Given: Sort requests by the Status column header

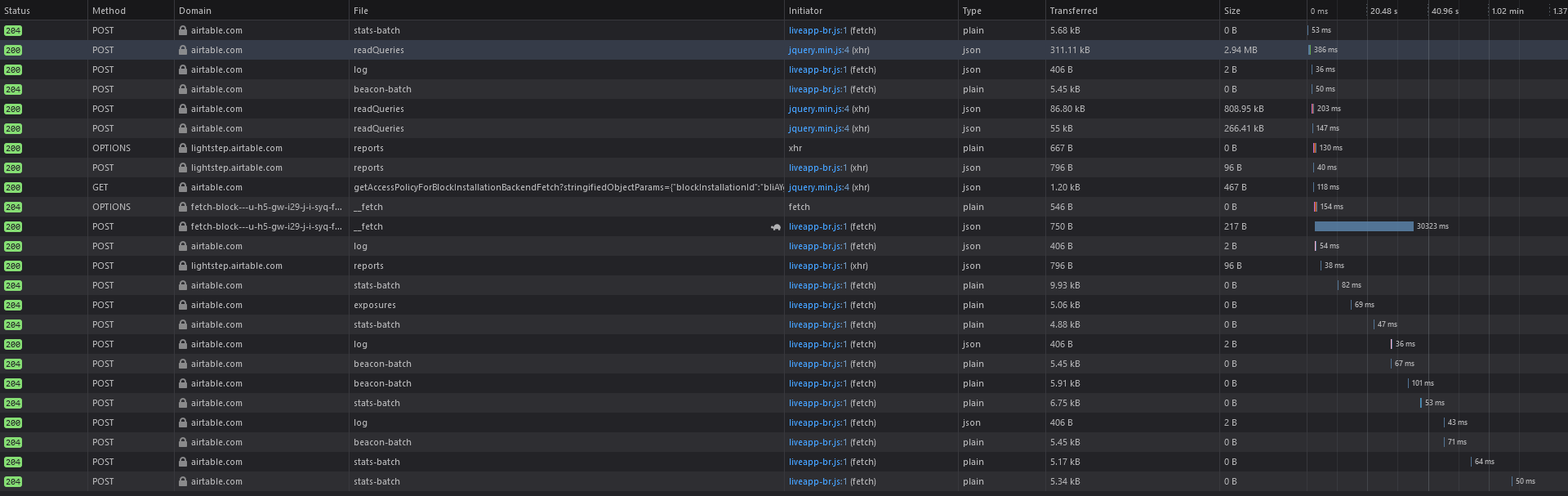Looking at the screenshot, I should (x=43, y=11).
